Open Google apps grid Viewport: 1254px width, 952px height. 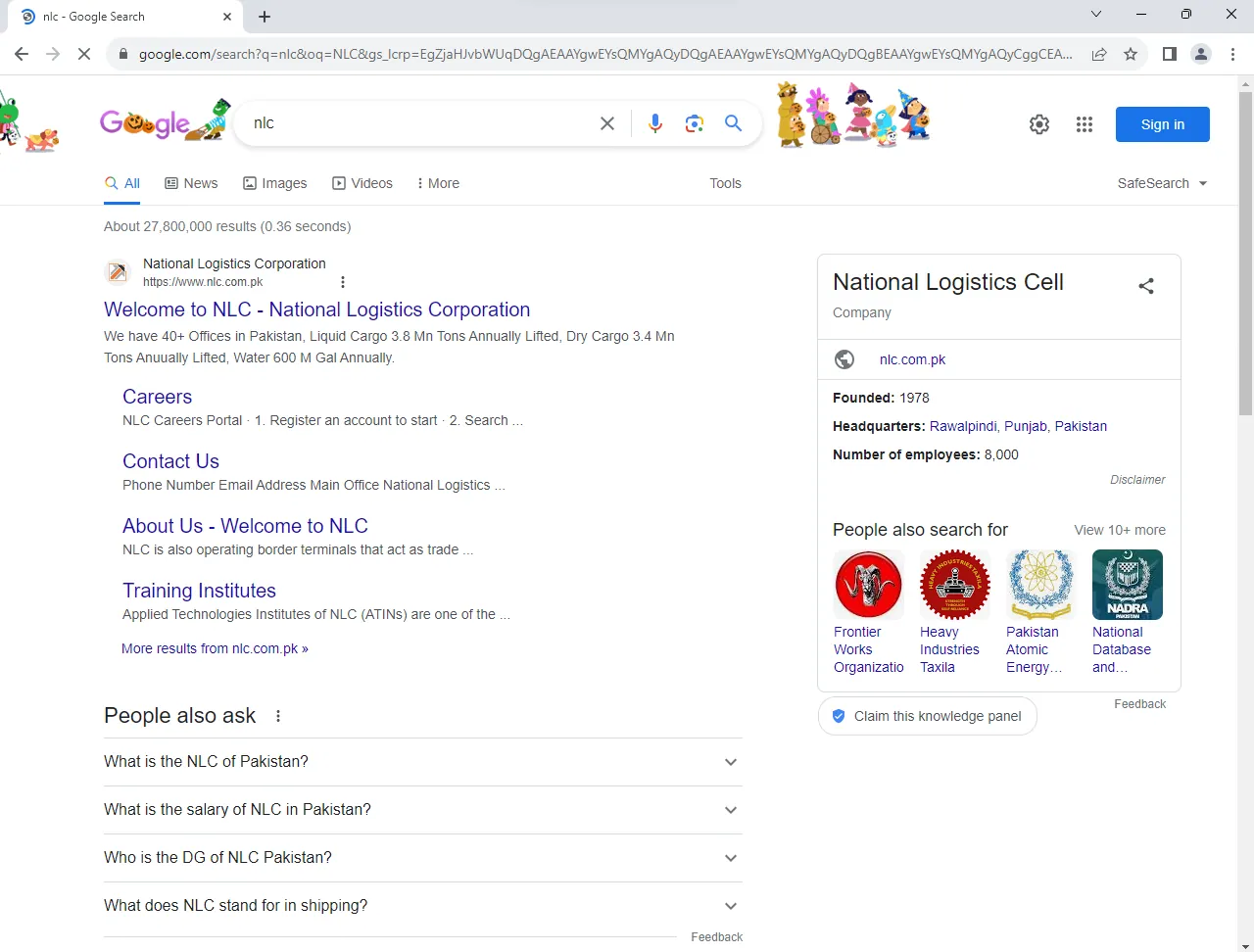click(1084, 124)
